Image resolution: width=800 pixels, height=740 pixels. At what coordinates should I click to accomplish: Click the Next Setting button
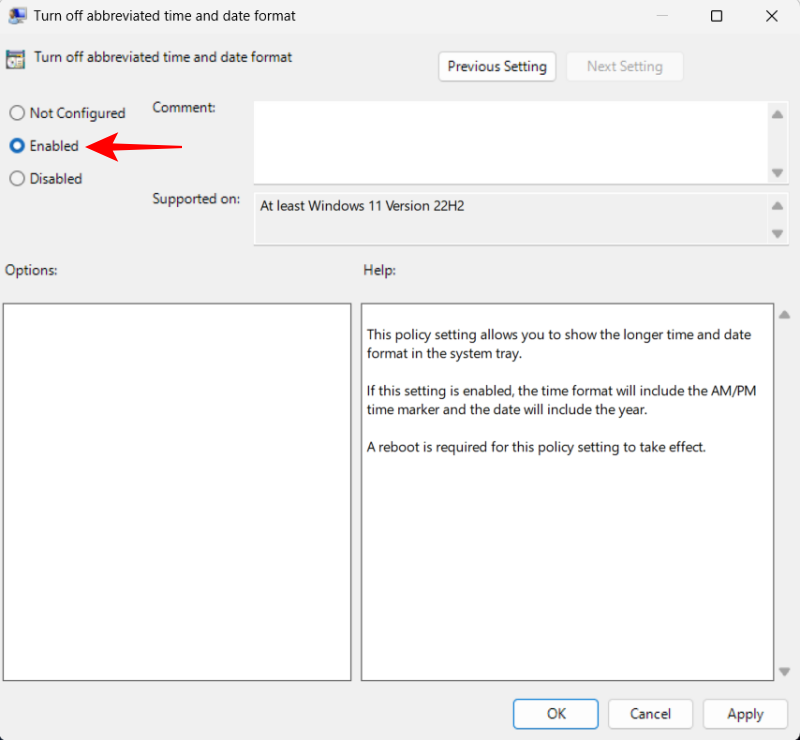[x=624, y=66]
